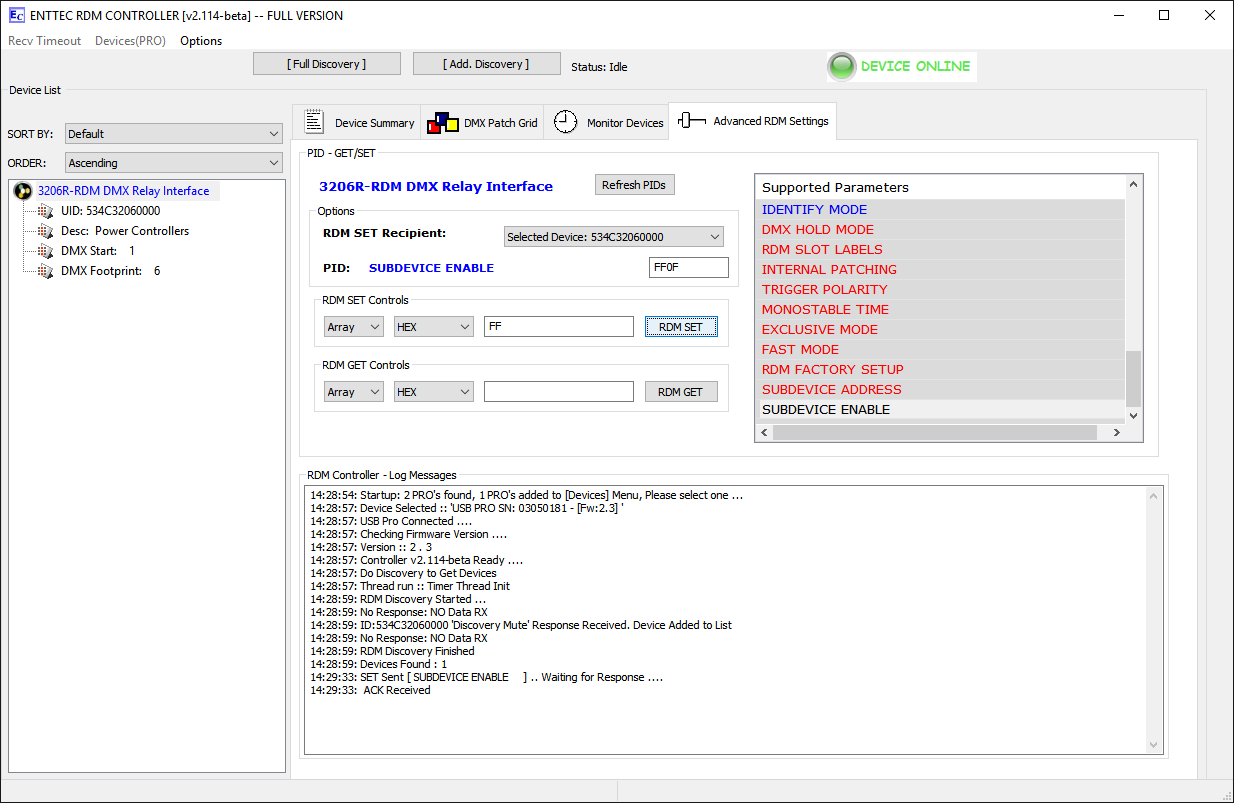1234x803 pixels.
Task: Open the Options menu
Action: click(x=201, y=41)
